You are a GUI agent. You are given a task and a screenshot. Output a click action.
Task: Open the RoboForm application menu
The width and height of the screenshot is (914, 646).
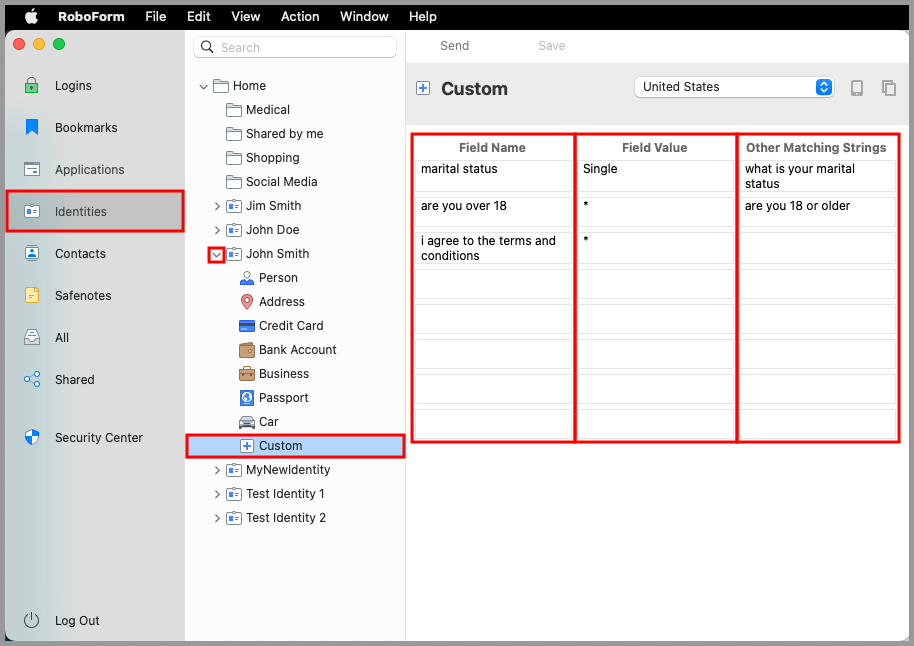[91, 16]
